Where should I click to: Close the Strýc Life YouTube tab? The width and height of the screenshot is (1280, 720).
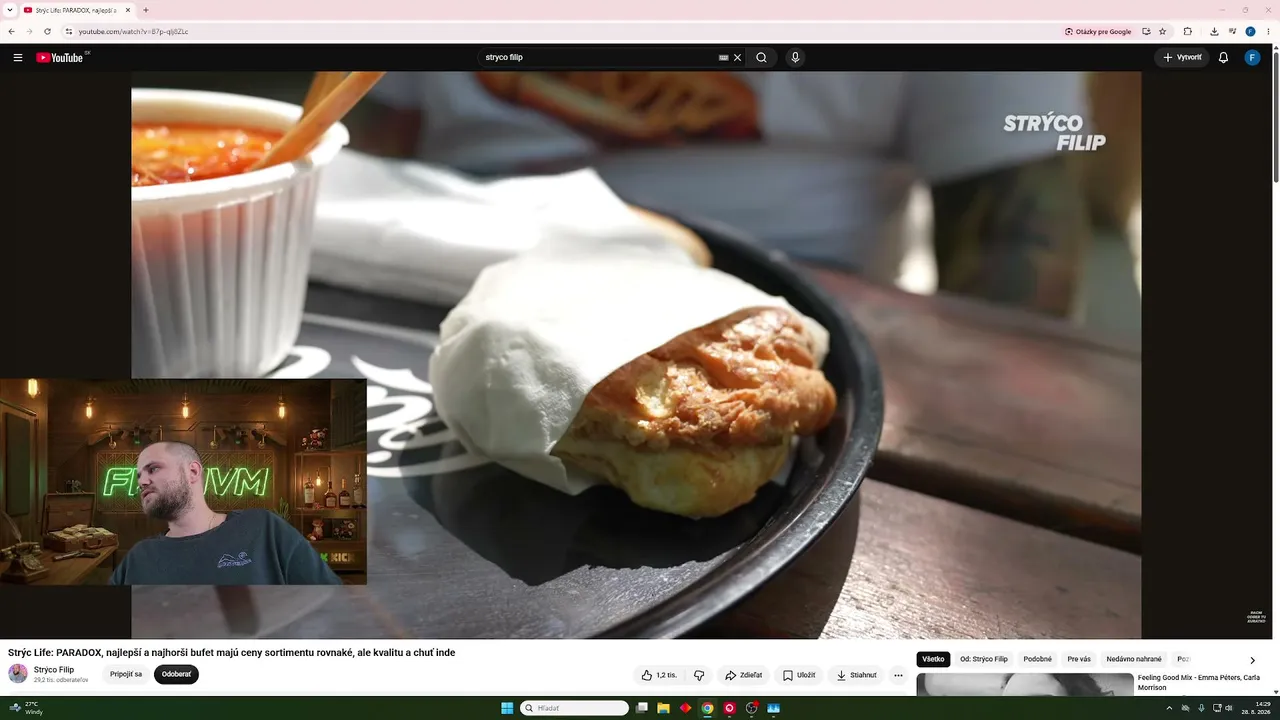tap(128, 10)
